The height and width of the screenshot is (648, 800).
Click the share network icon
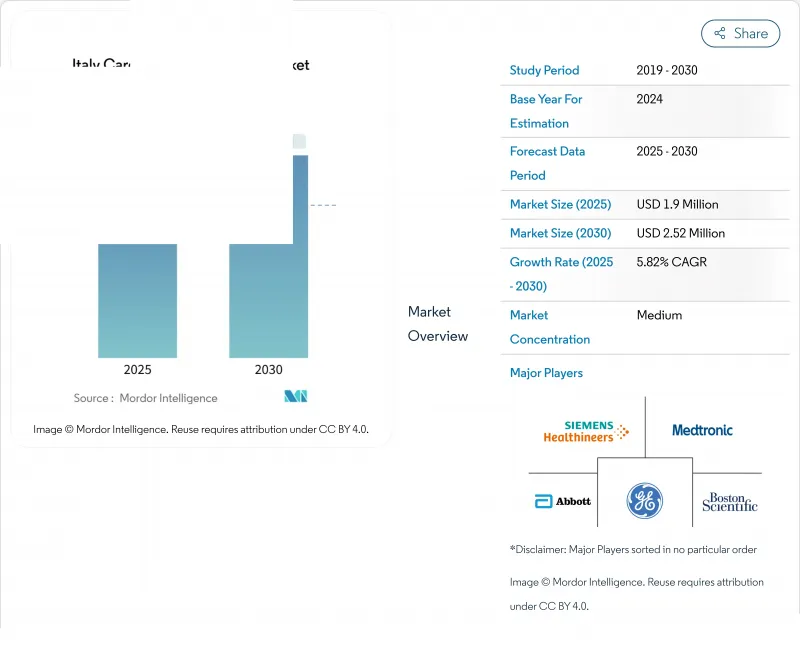tap(718, 33)
